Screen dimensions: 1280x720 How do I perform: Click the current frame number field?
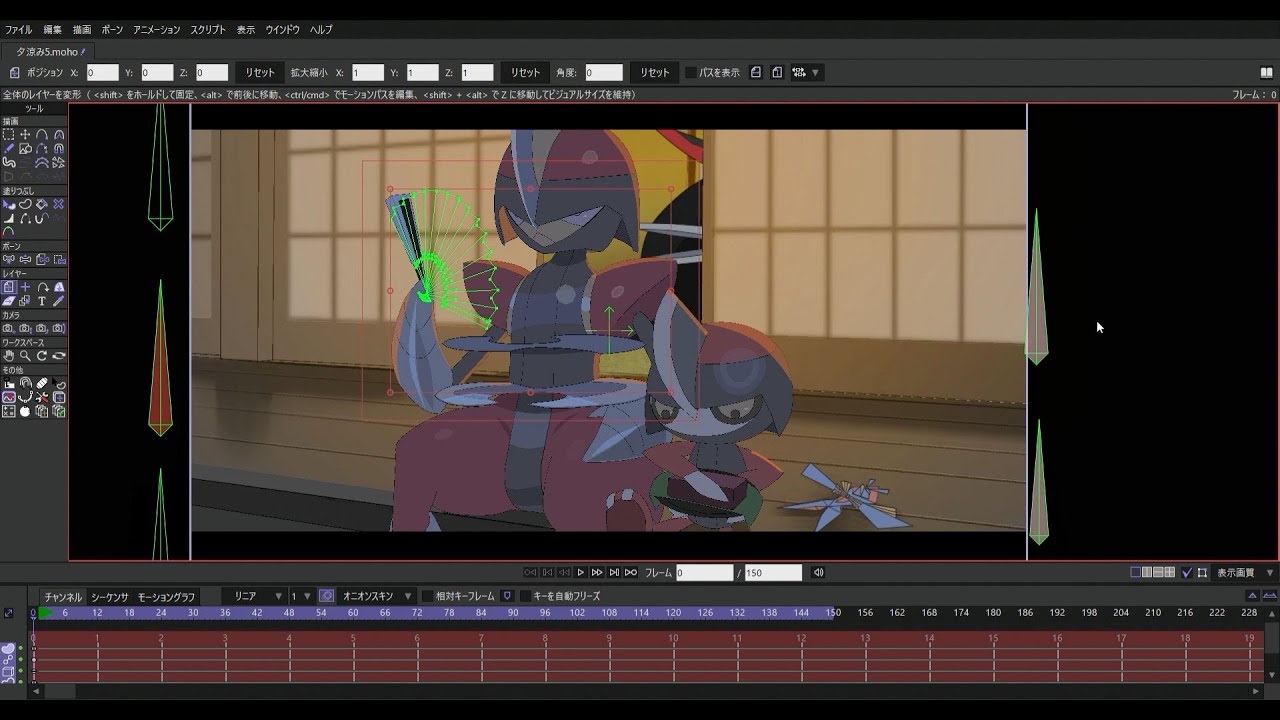704,573
